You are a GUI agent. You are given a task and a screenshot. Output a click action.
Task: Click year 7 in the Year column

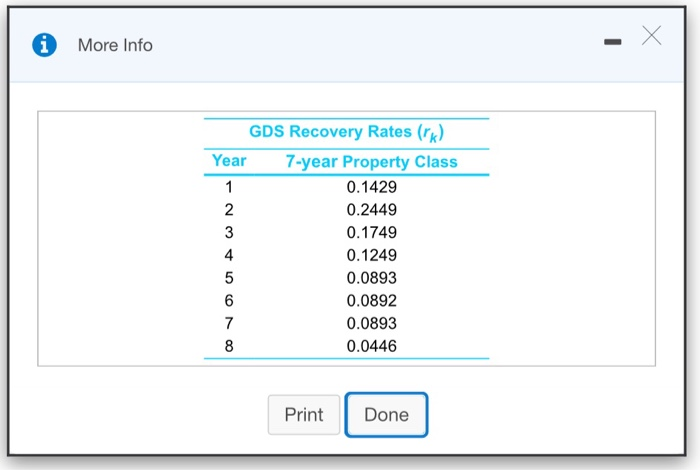[x=229, y=323]
